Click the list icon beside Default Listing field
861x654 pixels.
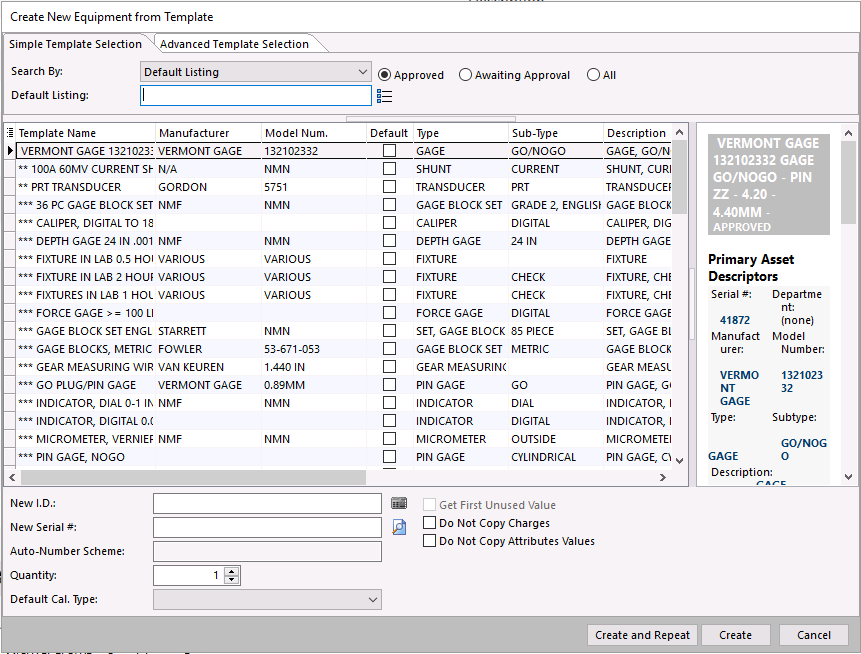385,96
